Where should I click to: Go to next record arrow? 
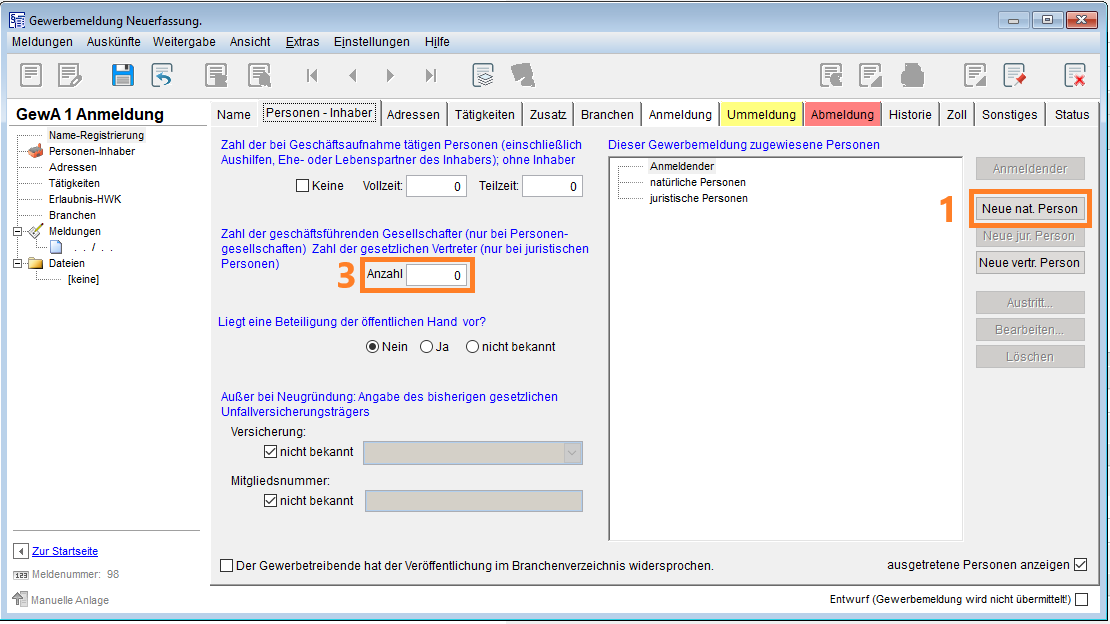[x=390, y=75]
